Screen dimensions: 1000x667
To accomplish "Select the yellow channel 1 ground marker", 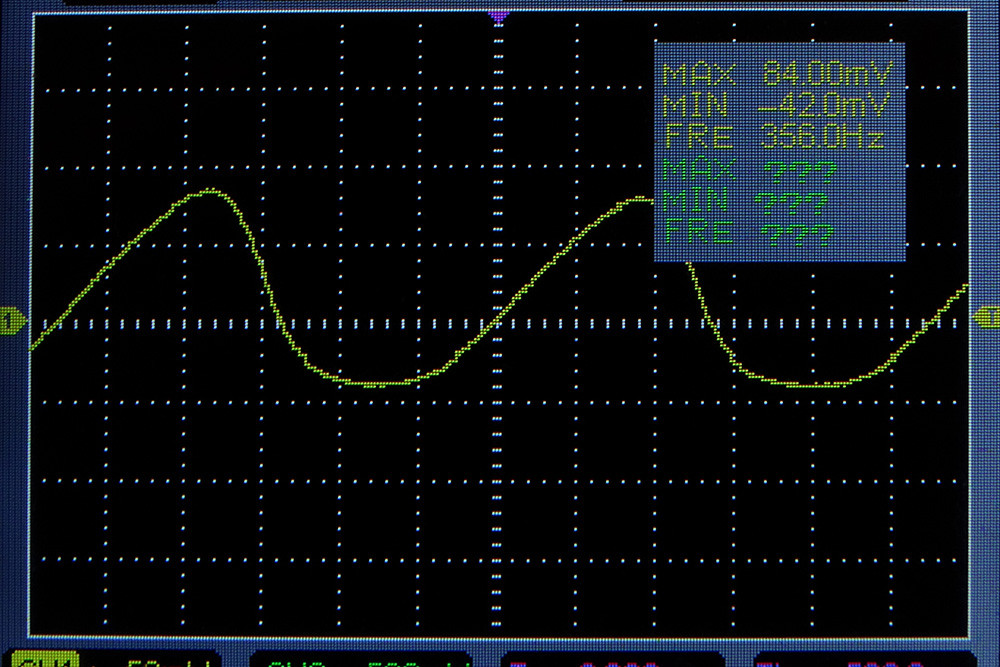I will pos(14,320).
